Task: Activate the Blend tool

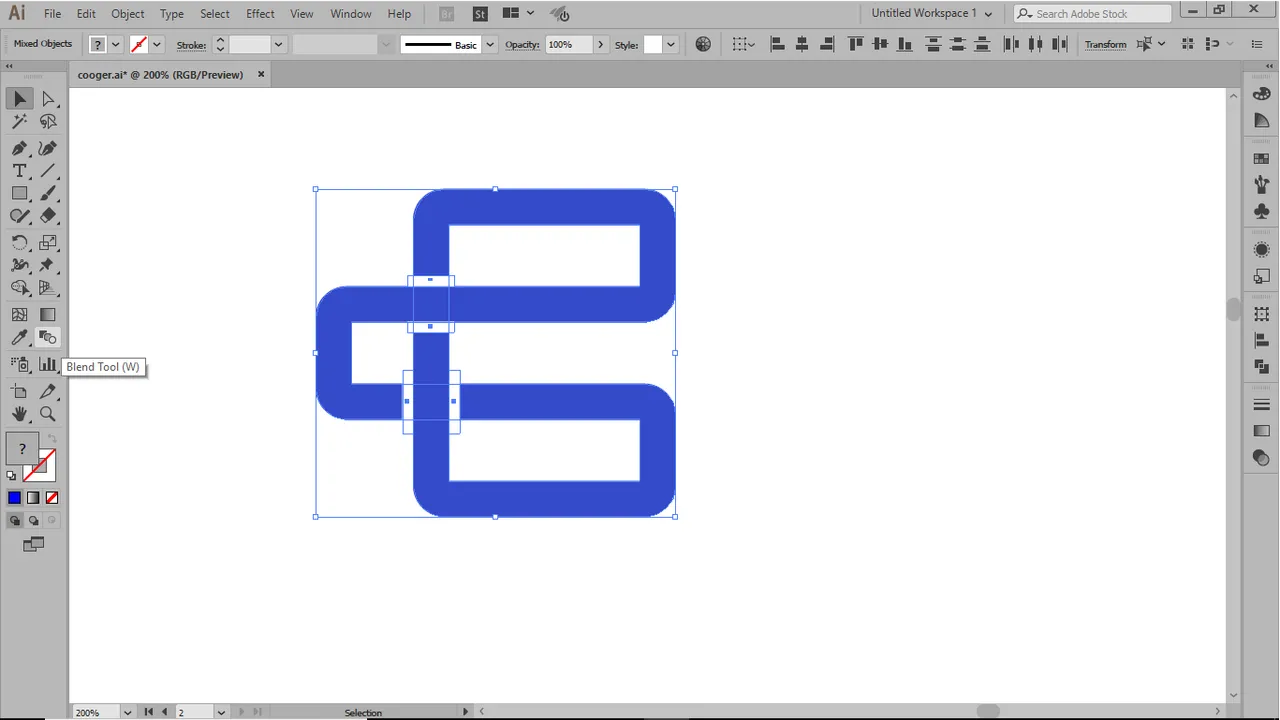Action: pos(48,338)
